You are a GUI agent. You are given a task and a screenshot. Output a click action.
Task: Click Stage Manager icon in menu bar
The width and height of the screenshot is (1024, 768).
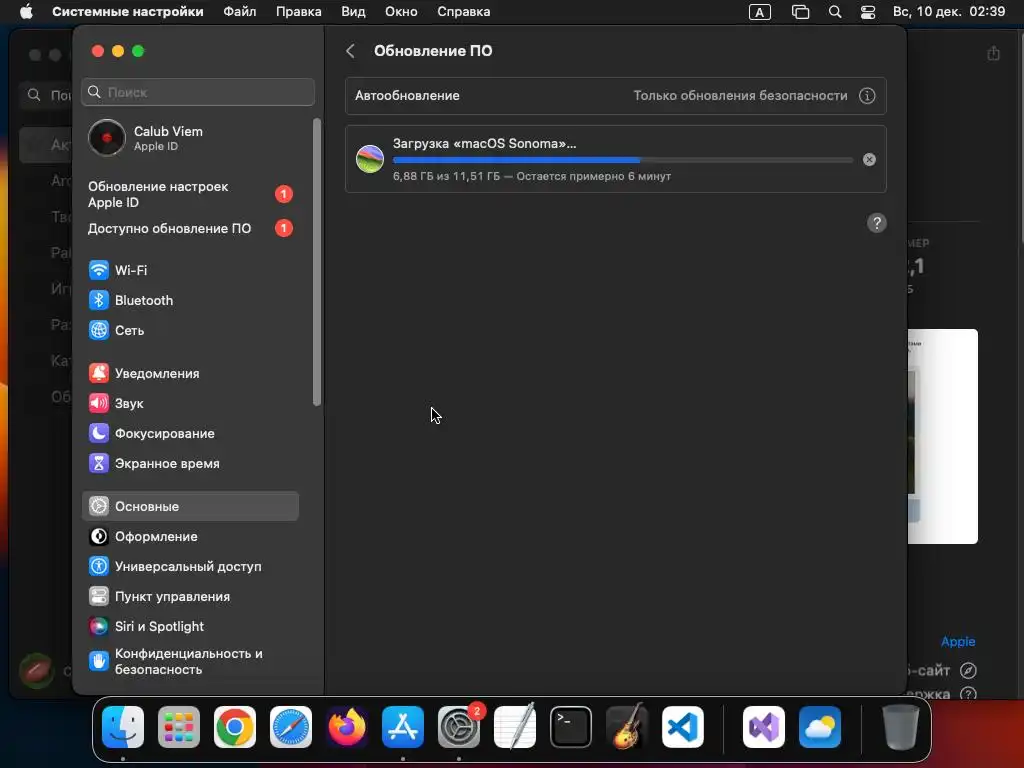(x=800, y=12)
